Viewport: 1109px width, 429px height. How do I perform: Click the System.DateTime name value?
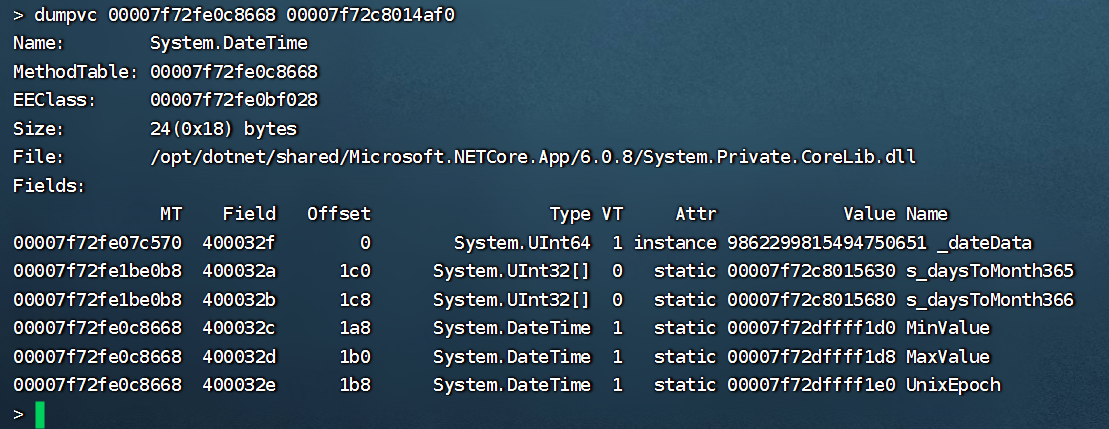pyautogui.click(x=229, y=44)
